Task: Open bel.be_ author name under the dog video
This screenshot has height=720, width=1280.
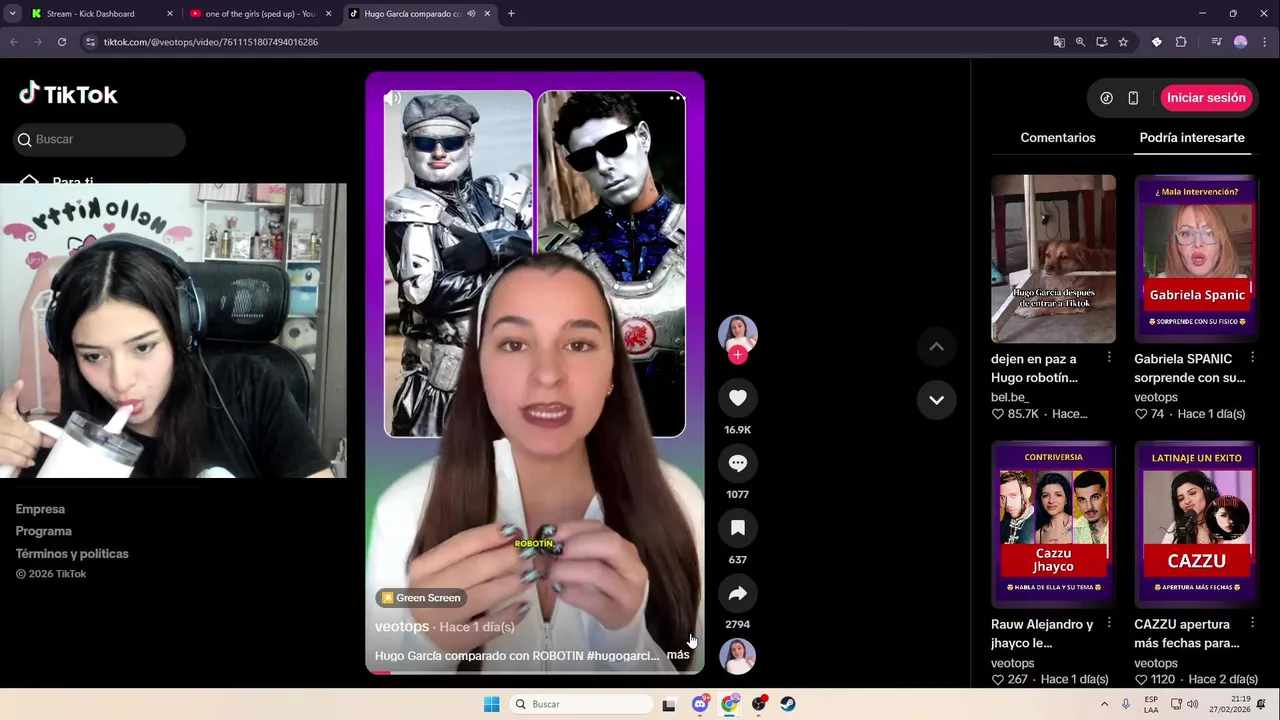Action: tap(1010, 397)
